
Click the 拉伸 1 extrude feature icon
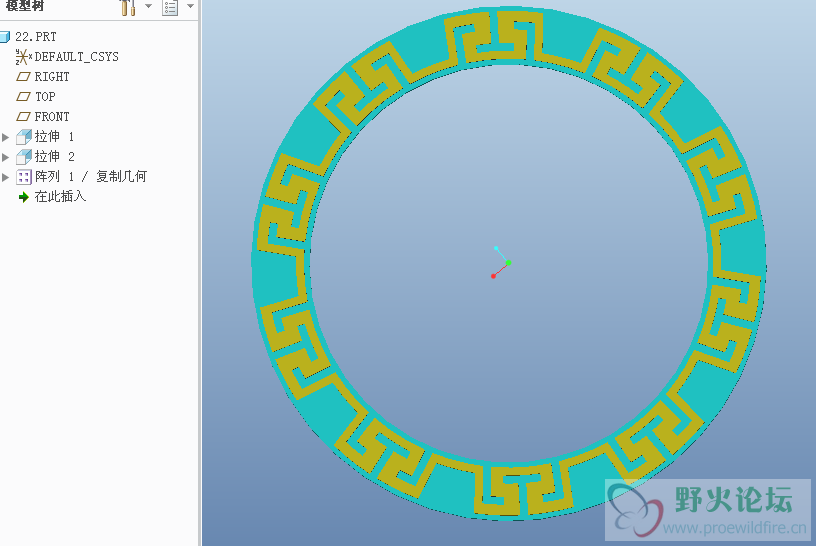[23, 137]
